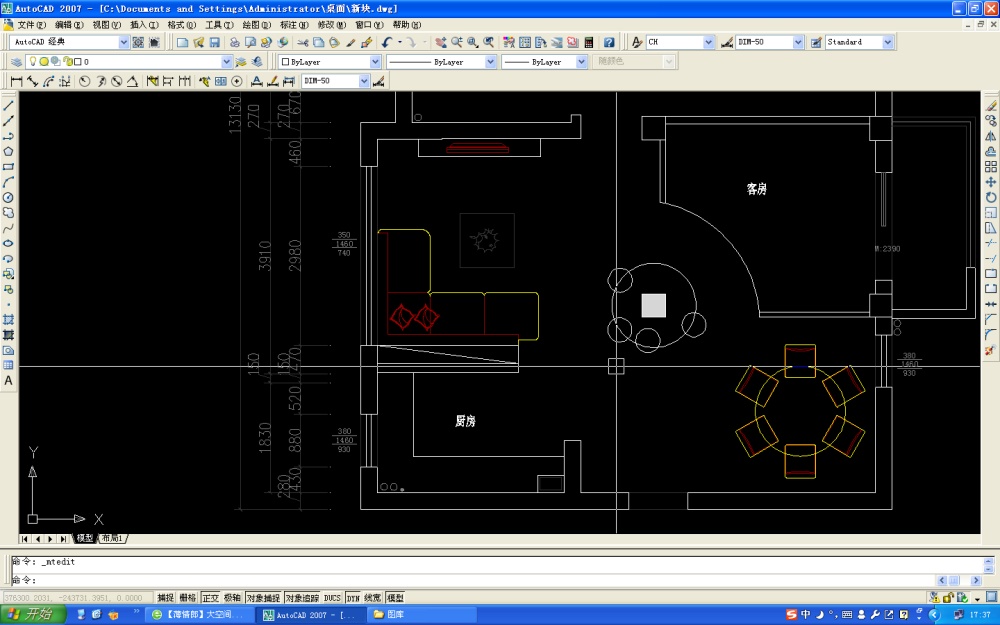The width and height of the screenshot is (1000, 625).
Task: Open the 绘图(D) menu
Action: [257, 24]
